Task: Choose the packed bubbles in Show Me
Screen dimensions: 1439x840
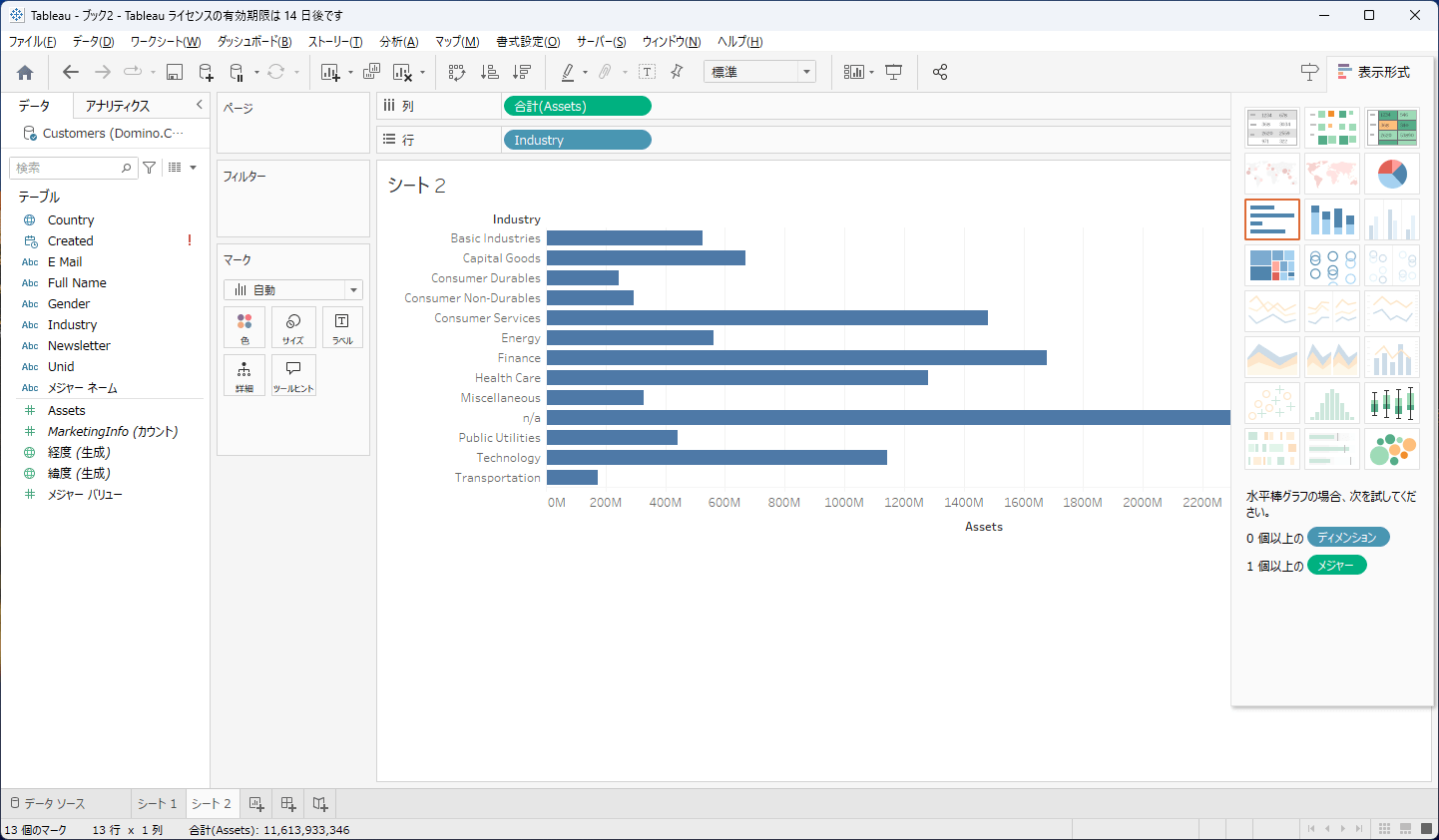Action: coord(1392,449)
